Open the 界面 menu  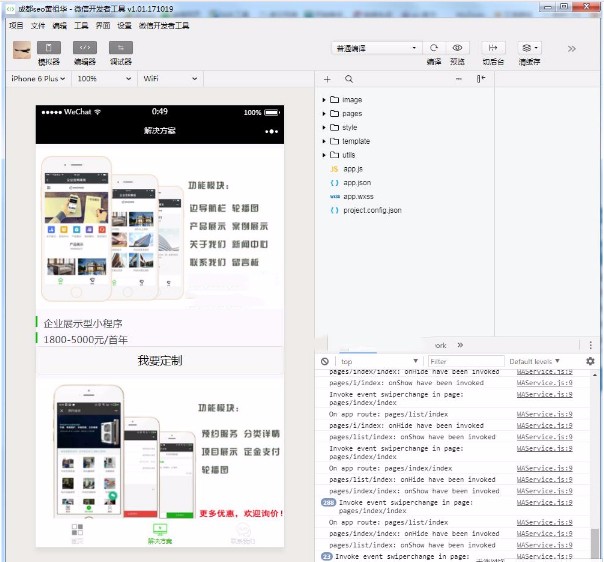[103, 25]
